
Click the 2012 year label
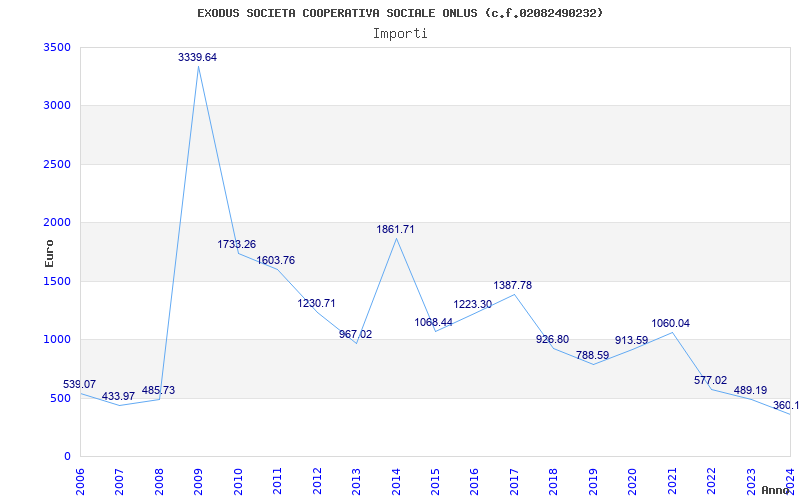pyautogui.click(x=317, y=482)
